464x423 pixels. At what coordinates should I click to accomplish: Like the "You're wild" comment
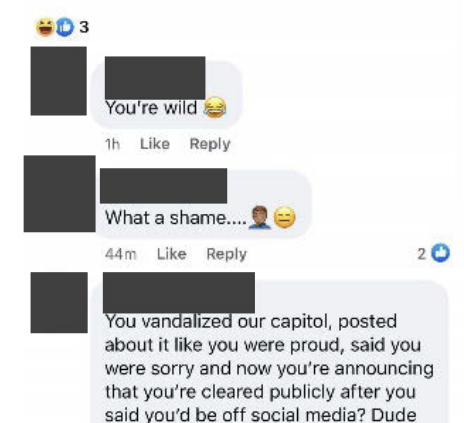155,144
